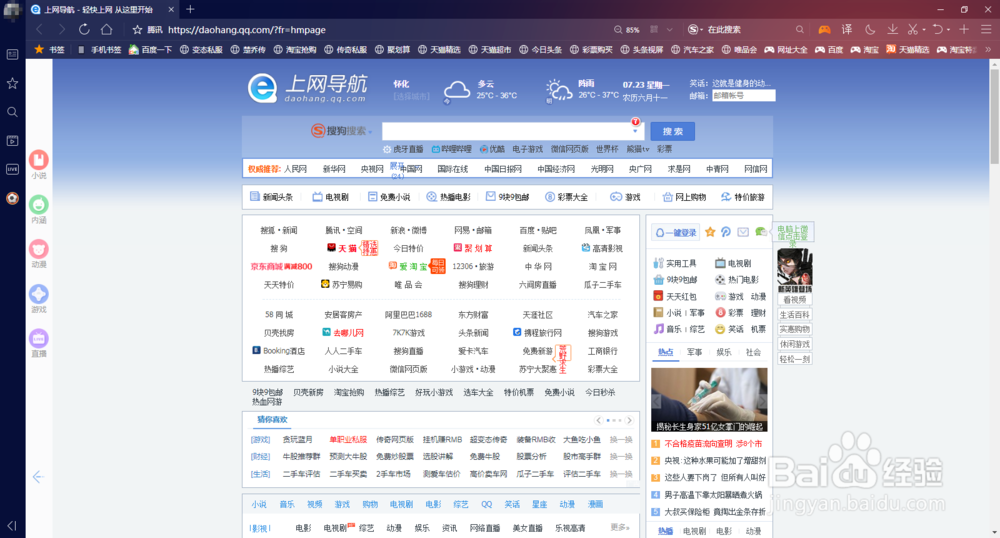Open the 手机书签 bookmark
This screenshot has width=1000, height=538.
(99, 49)
